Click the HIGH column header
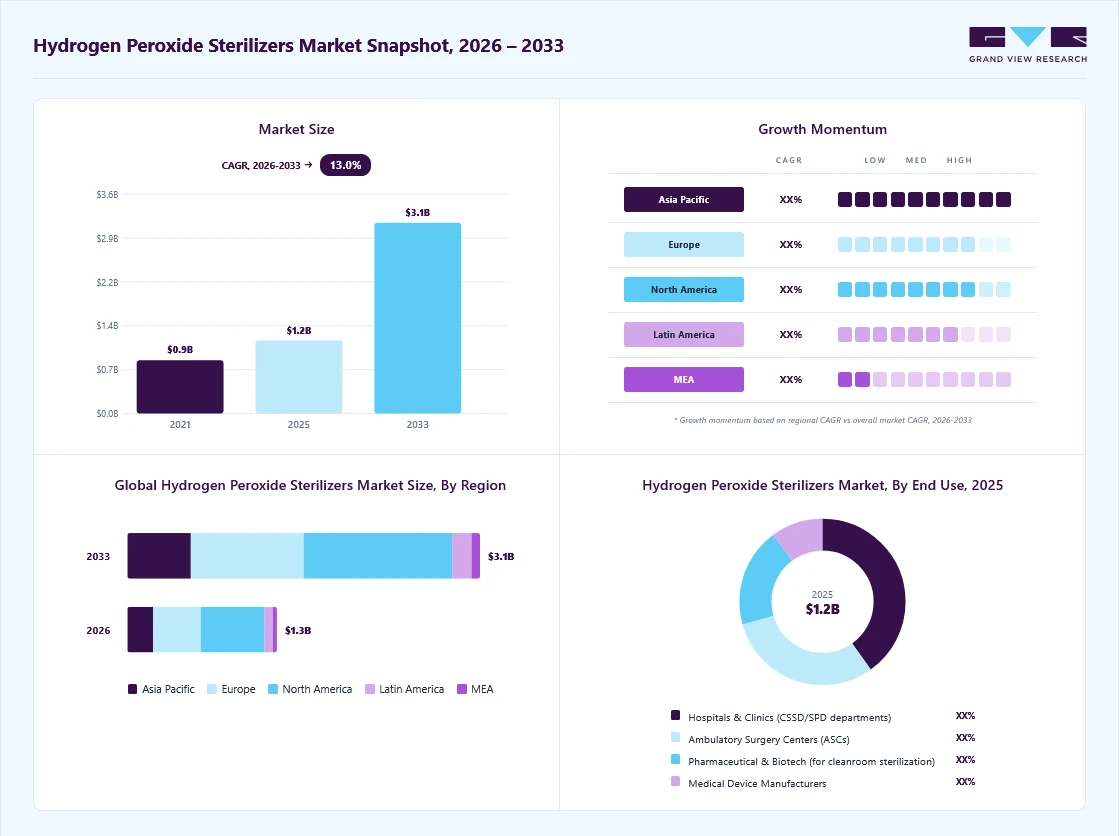1120x836 pixels. click(959, 160)
